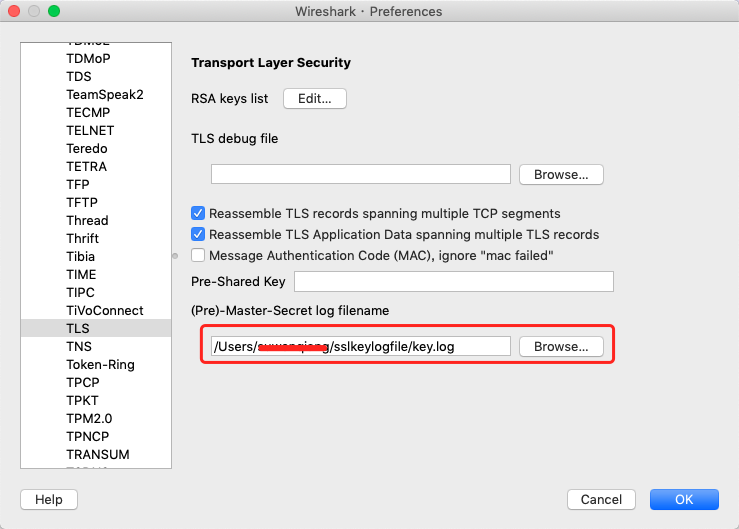The height and width of the screenshot is (529, 739).
Task: Open TPM2.0 protocol preferences
Action: click(96, 418)
